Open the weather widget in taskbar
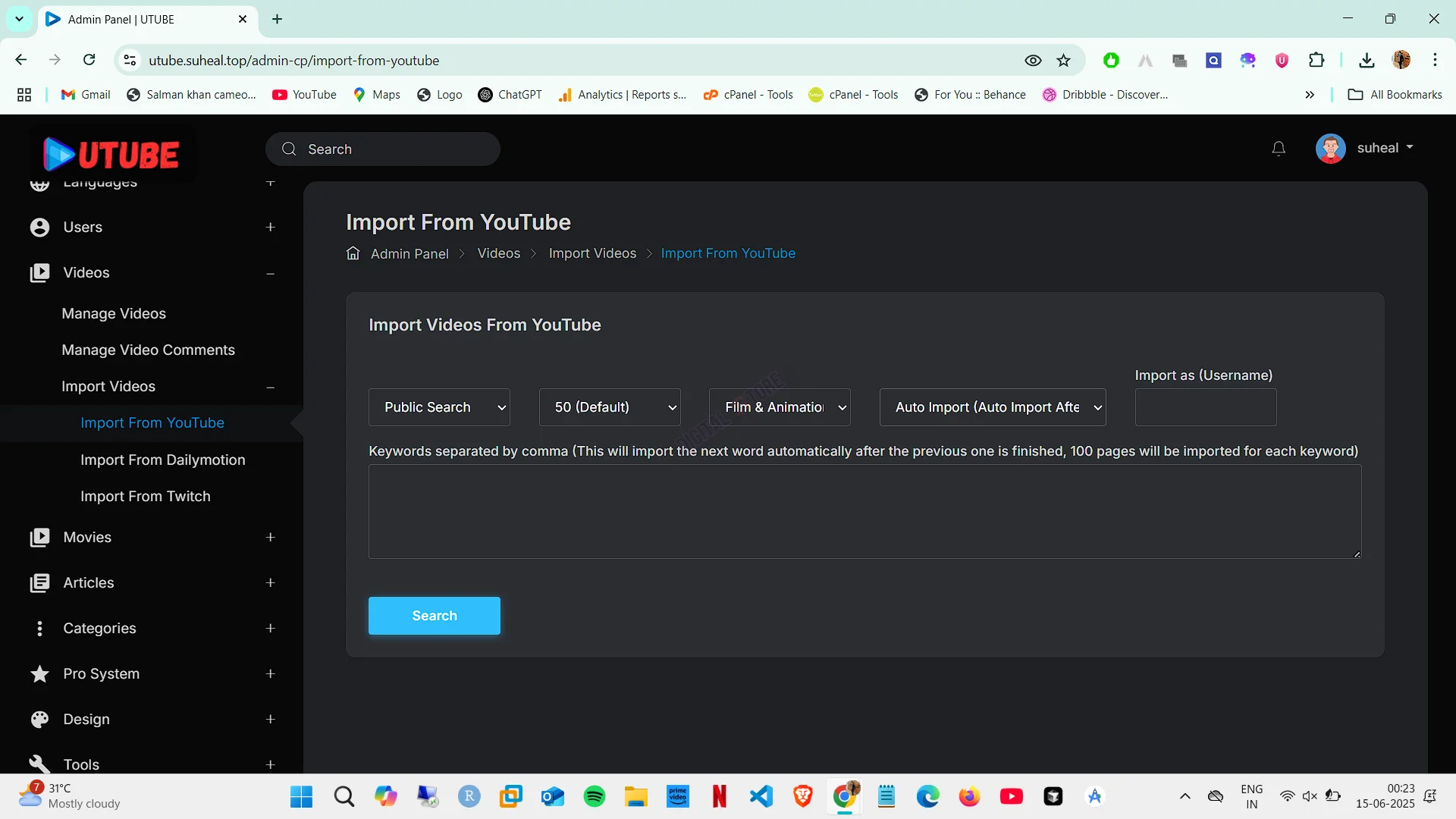This screenshot has width=1456, height=819. 70,796
